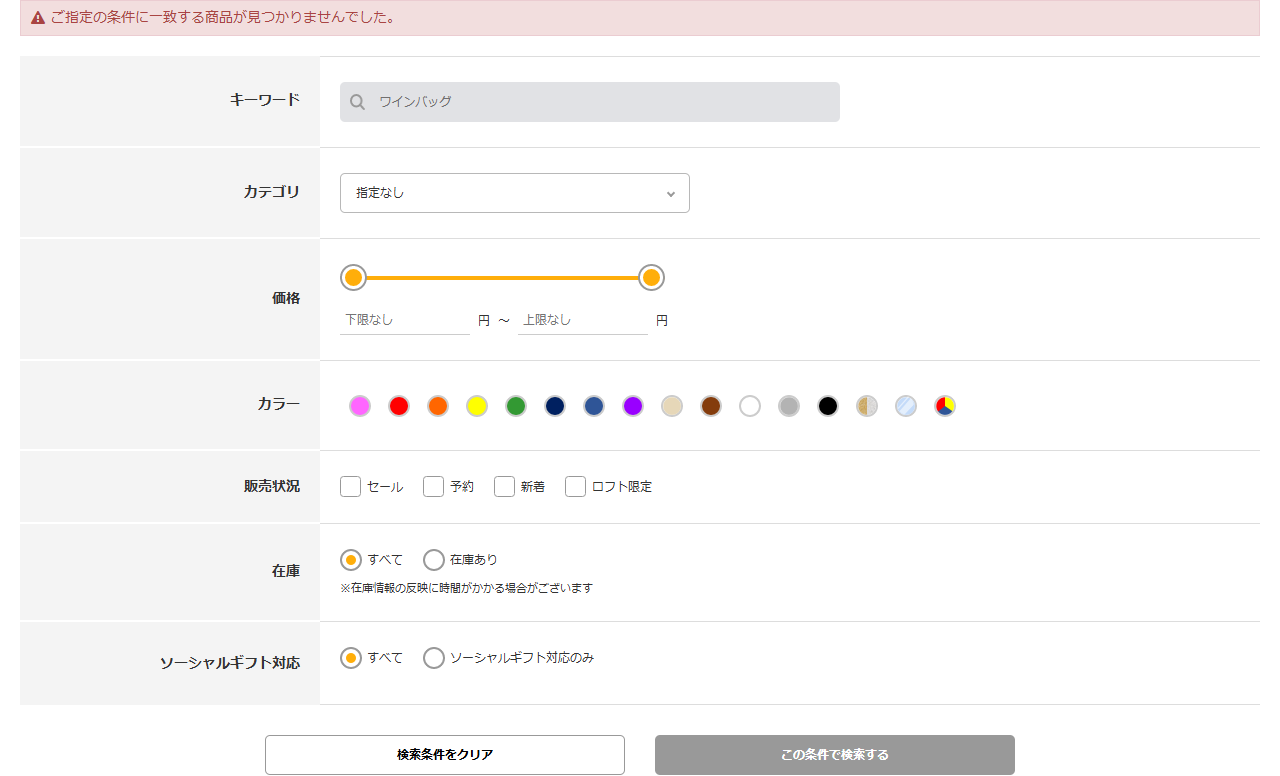
Task: Click the magnifier icon in keyword field
Action: tap(358, 102)
